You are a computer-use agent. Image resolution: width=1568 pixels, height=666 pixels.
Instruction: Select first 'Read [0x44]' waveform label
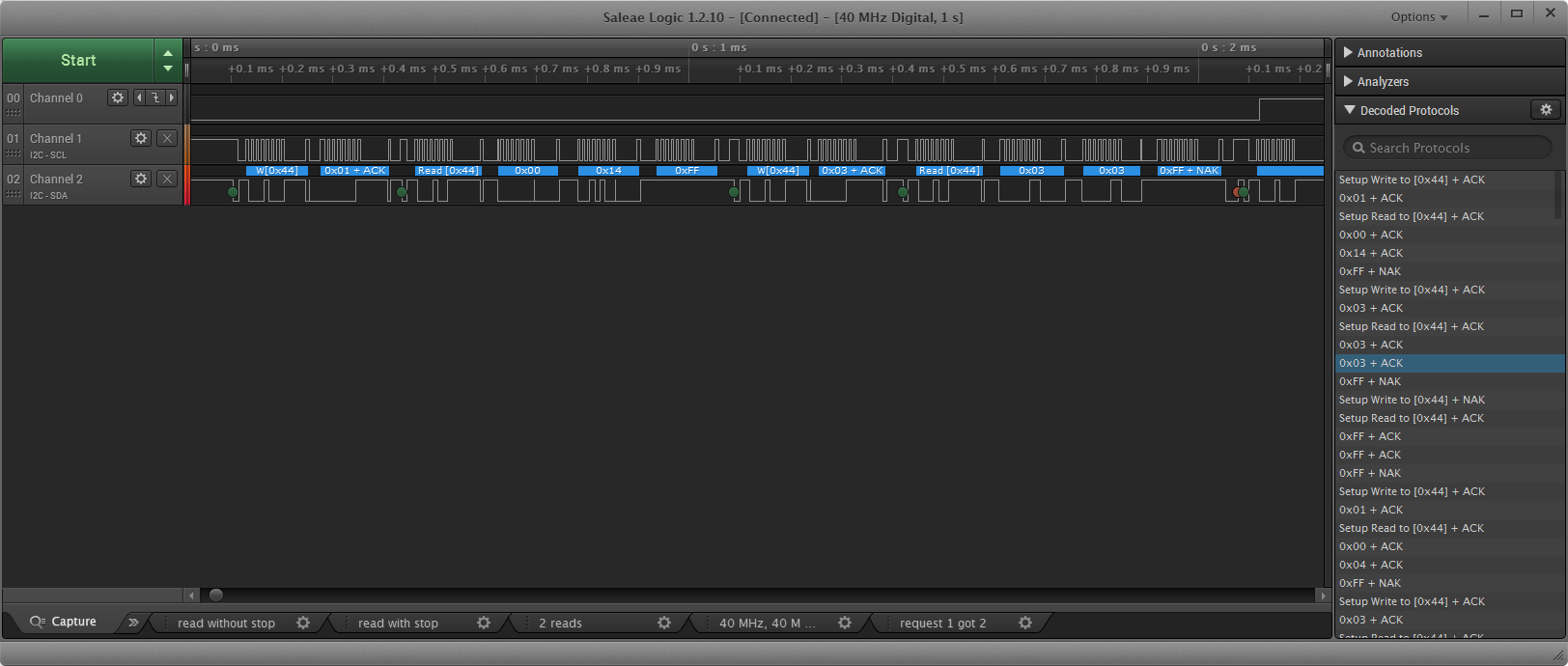448,171
